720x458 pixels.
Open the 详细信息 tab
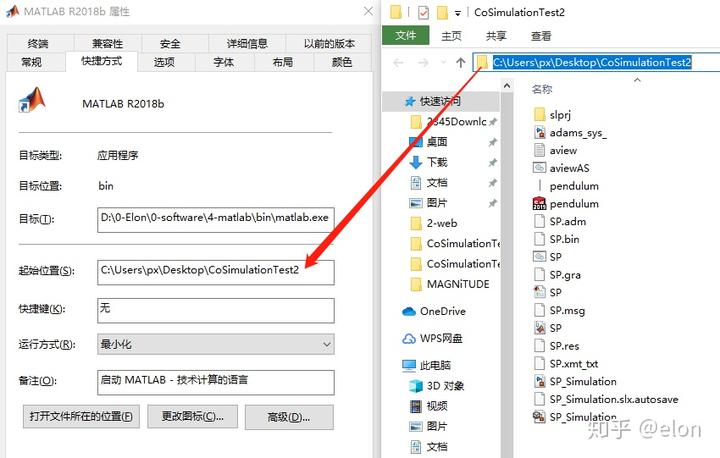pos(247,44)
